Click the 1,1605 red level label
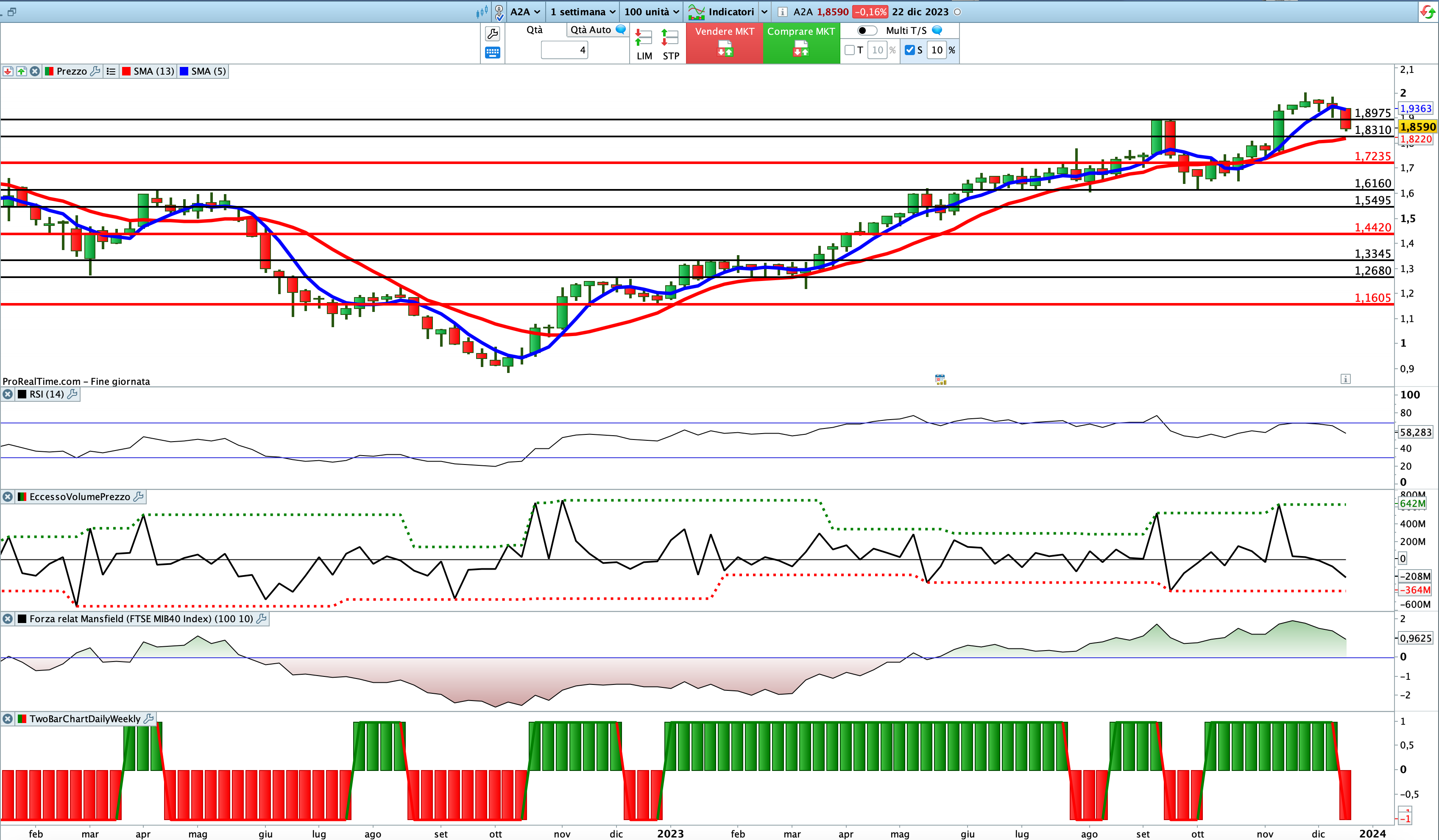This screenshot has width=1439, height=840. coord(1373,298)
